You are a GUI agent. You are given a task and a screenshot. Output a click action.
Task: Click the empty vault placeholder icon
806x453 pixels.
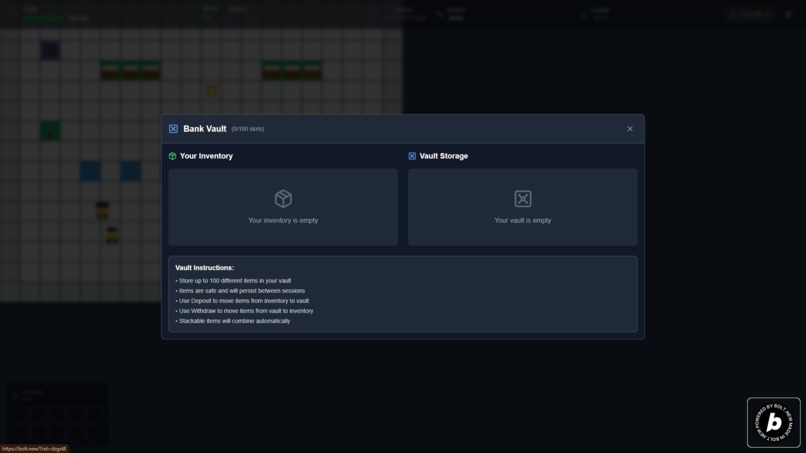523,198
